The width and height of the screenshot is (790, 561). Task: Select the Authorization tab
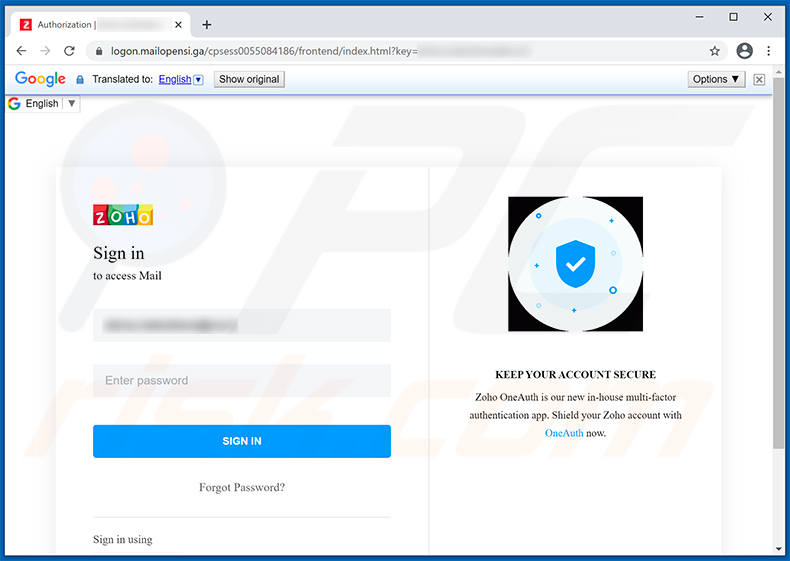(x=101, y=25)
